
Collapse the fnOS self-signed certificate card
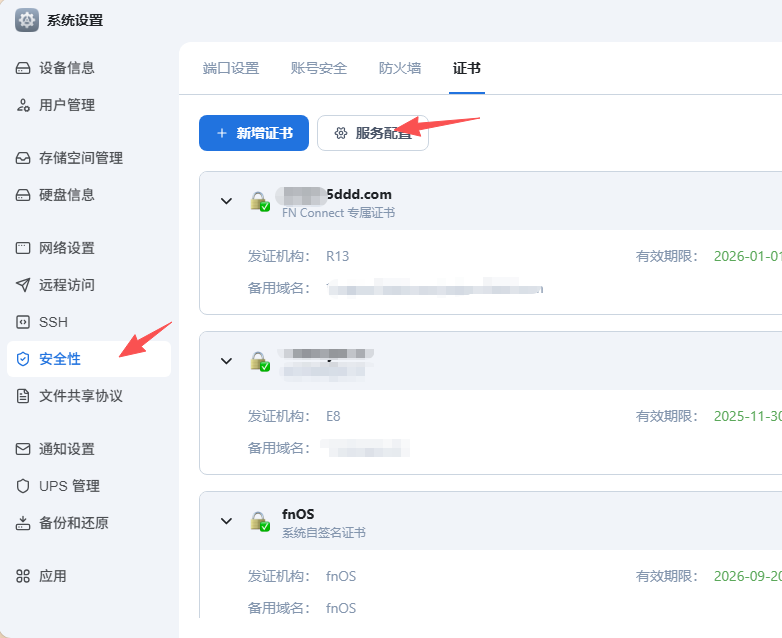[x=226, y=521]
